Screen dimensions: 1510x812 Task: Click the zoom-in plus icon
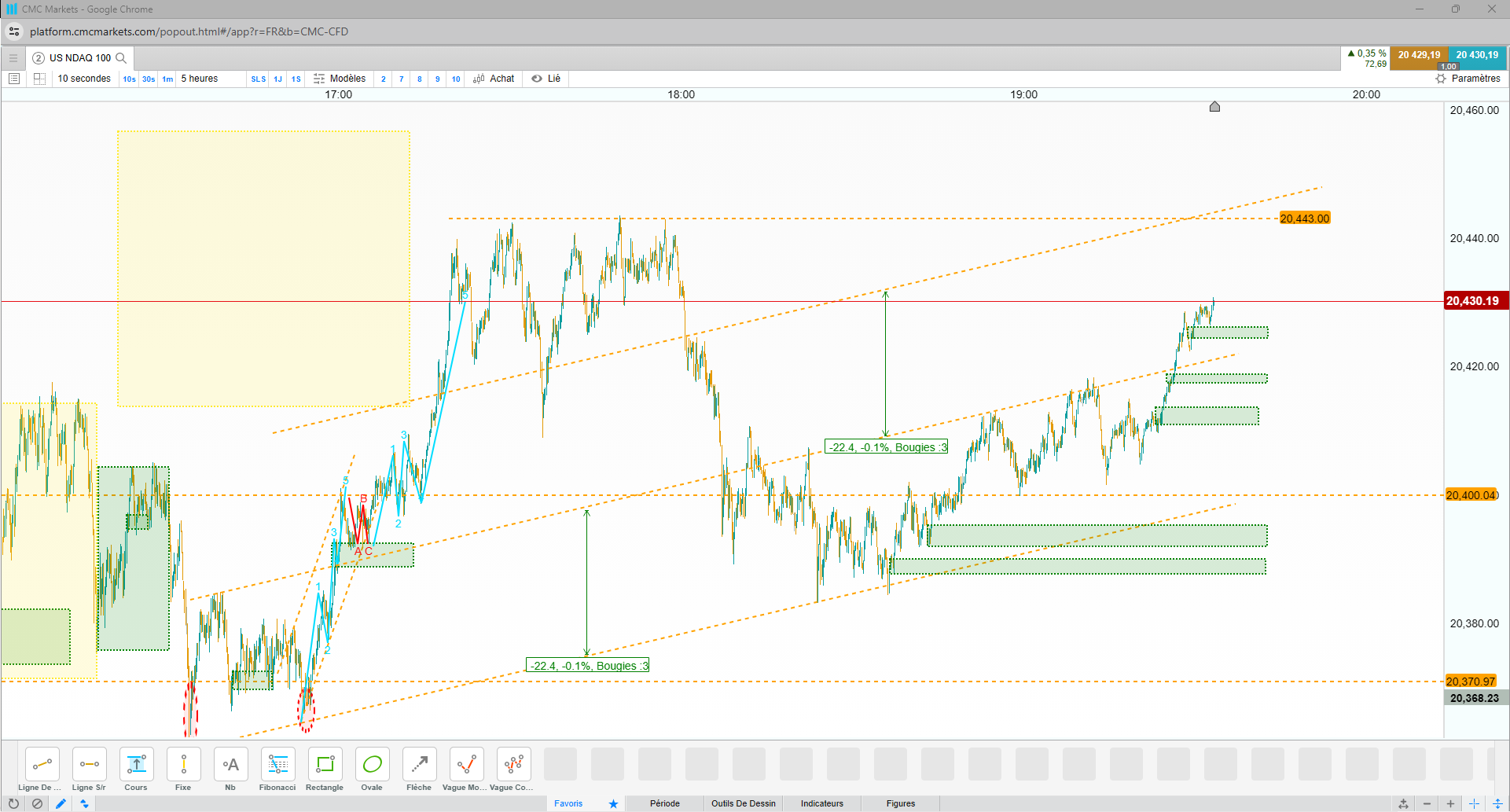pos(1450,803)
